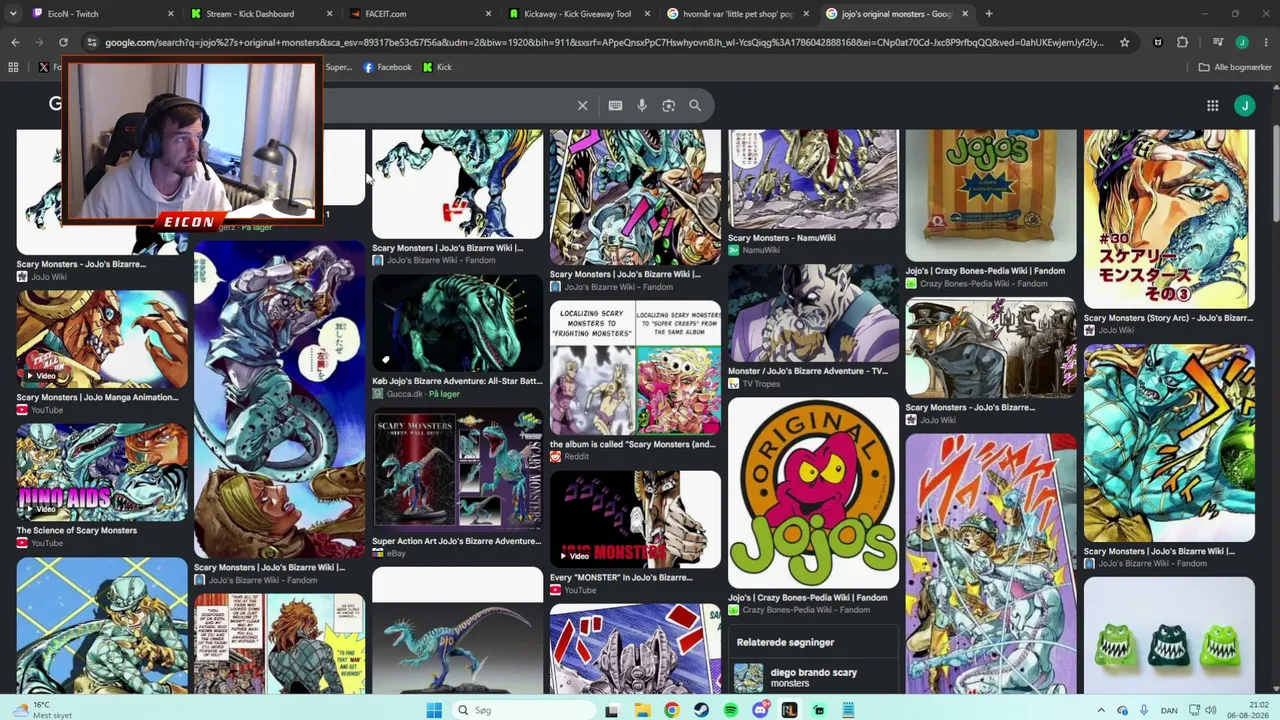Open Discord from the taskbar
The width and height of the screenshot is (1280, 720).
coord(760,710)
